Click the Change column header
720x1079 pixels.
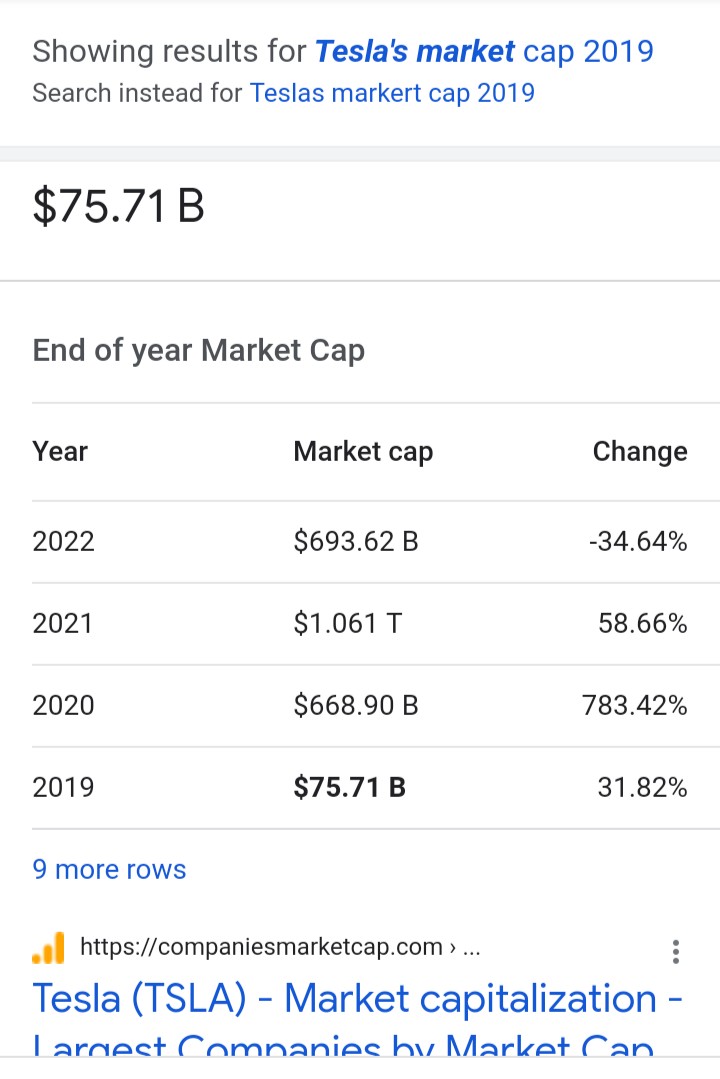640,452
